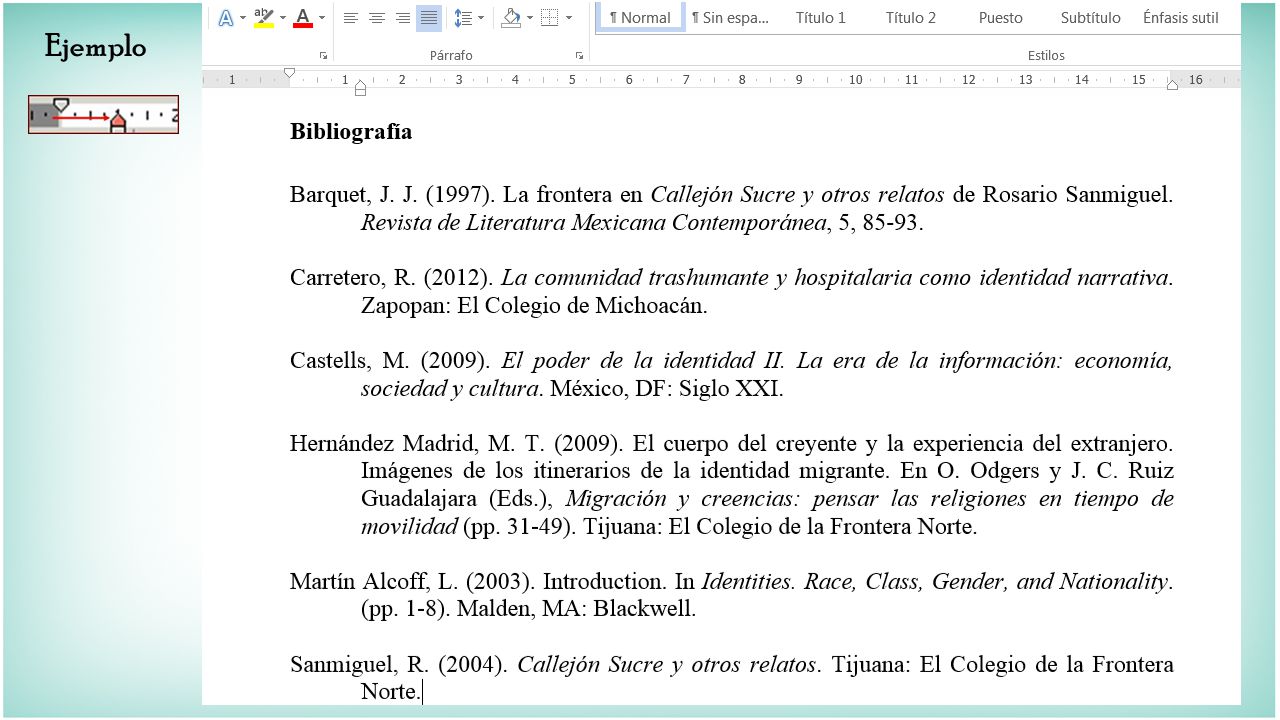
Task: Open font color dropdown arrow
Action: [x=321, y=17]
